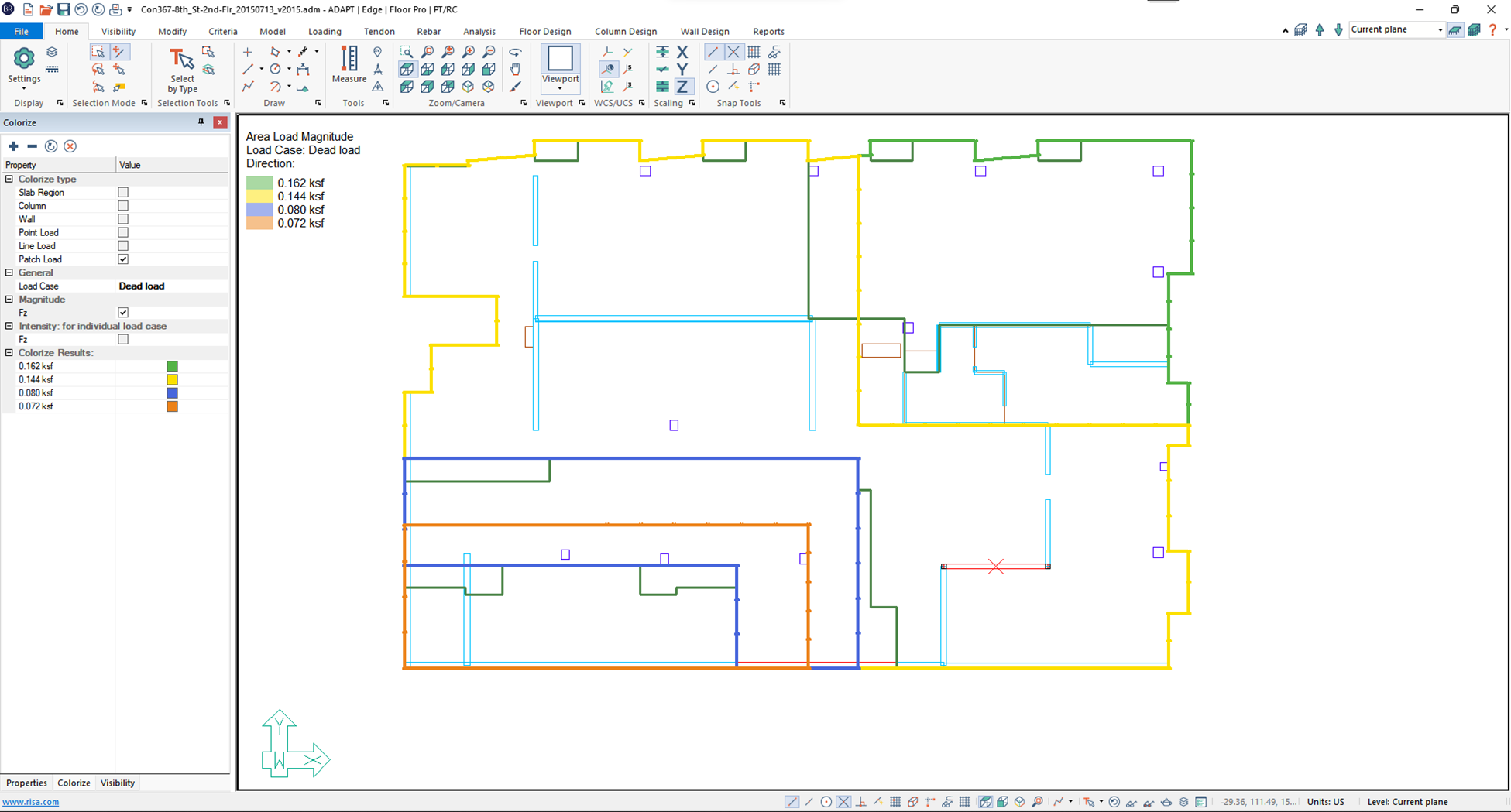Uncheck the Patch Load checkbox
1511x812 pixels.
123,259
